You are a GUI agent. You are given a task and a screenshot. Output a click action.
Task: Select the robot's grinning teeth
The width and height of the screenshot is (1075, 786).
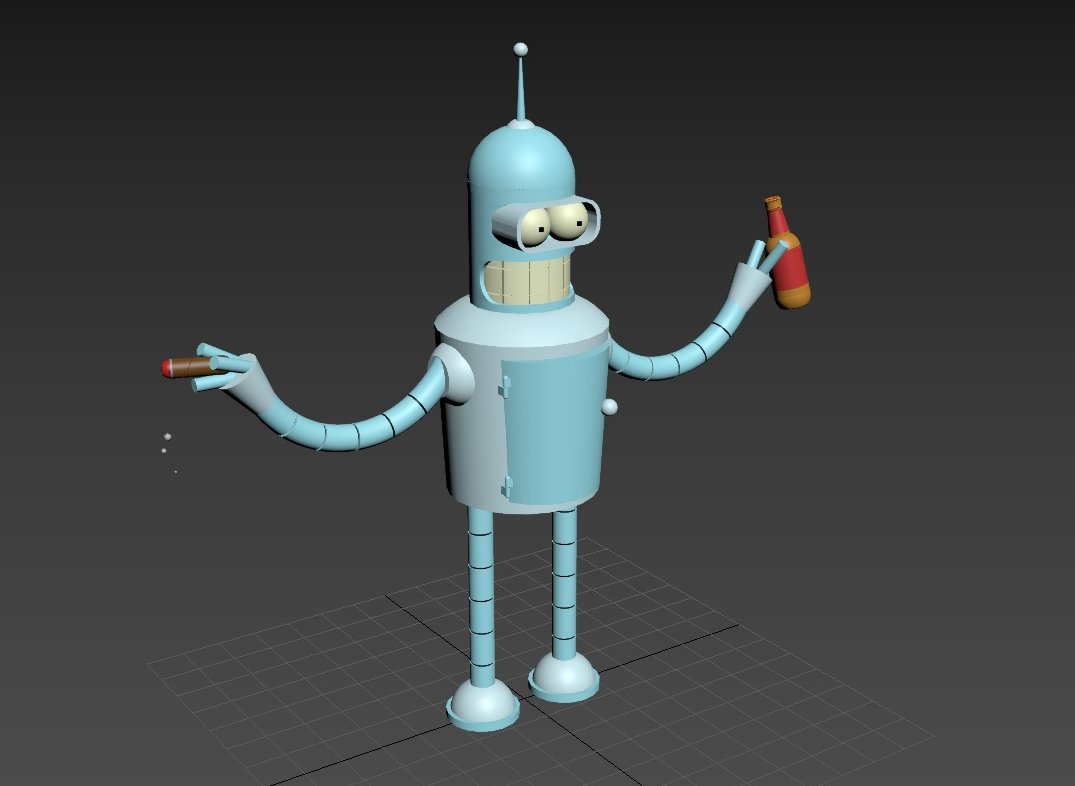point(528,282)
